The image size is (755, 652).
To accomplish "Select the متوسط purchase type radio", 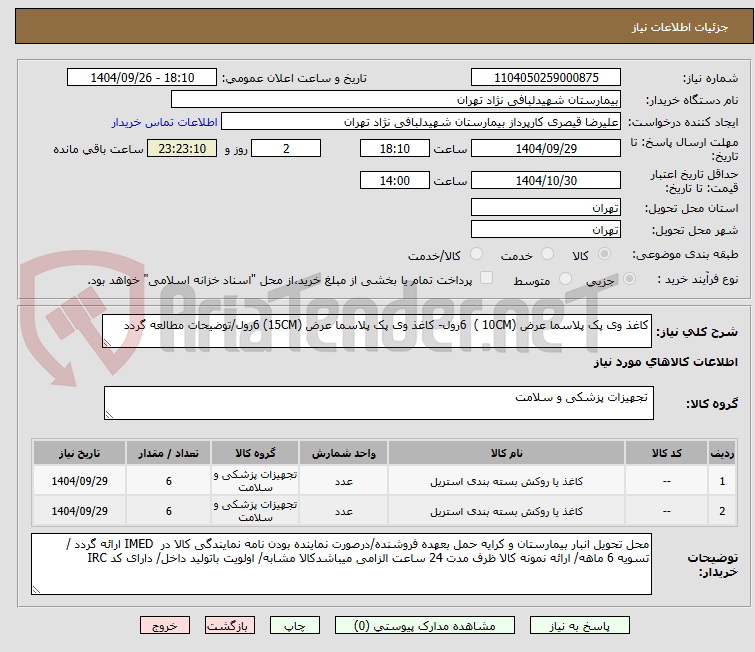I will (566, 279).
